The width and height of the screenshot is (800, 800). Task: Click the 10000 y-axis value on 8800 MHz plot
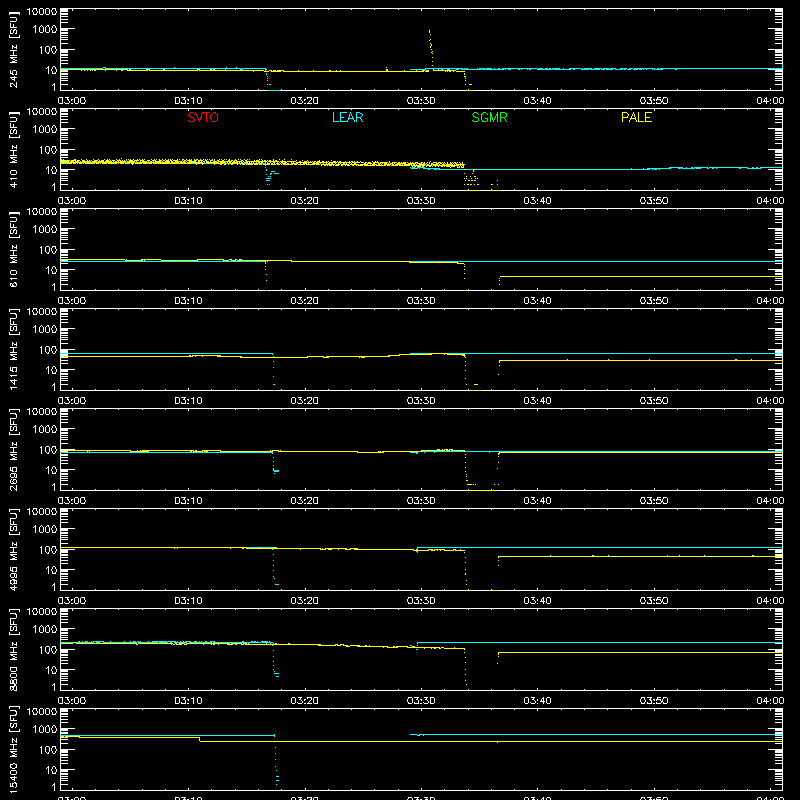42,612
